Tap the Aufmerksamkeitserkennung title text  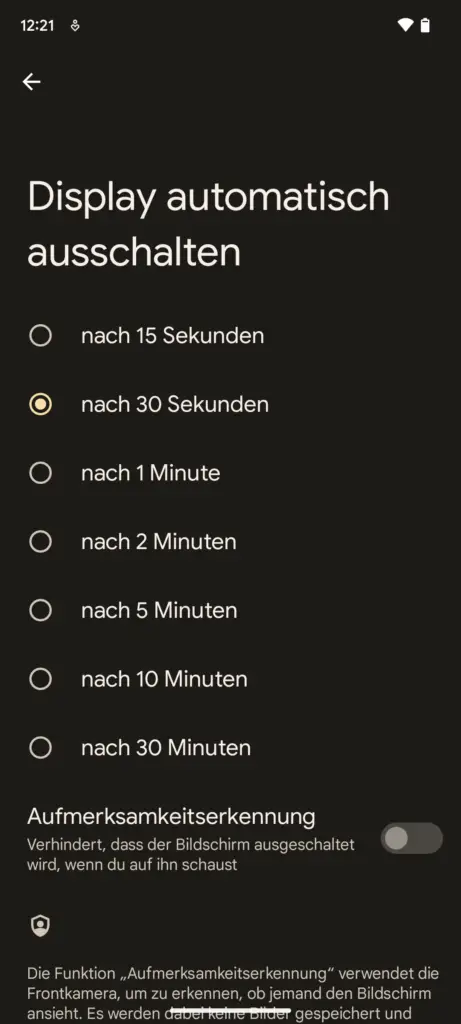171,816
